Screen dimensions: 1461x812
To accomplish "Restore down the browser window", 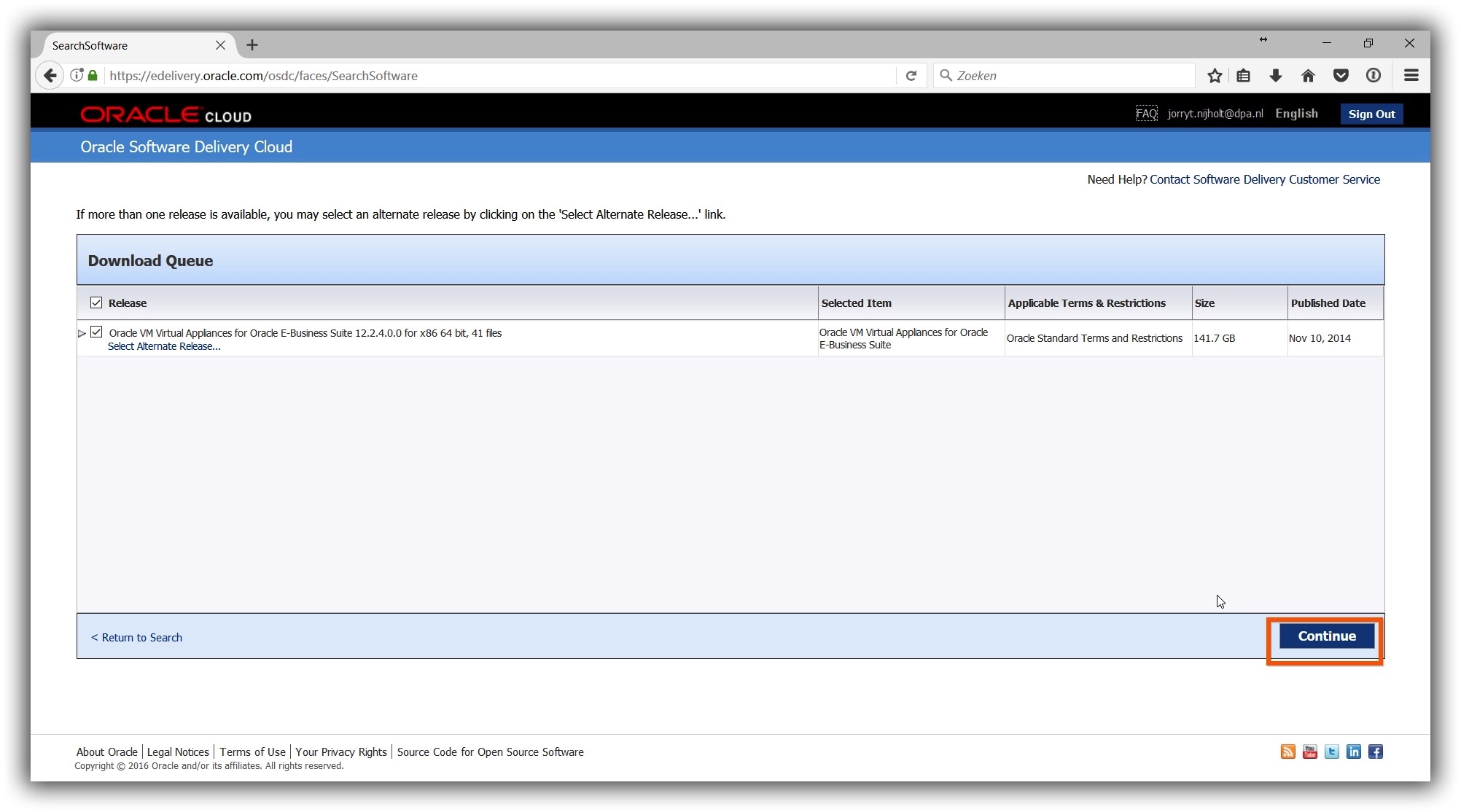I will point(1368,44).
